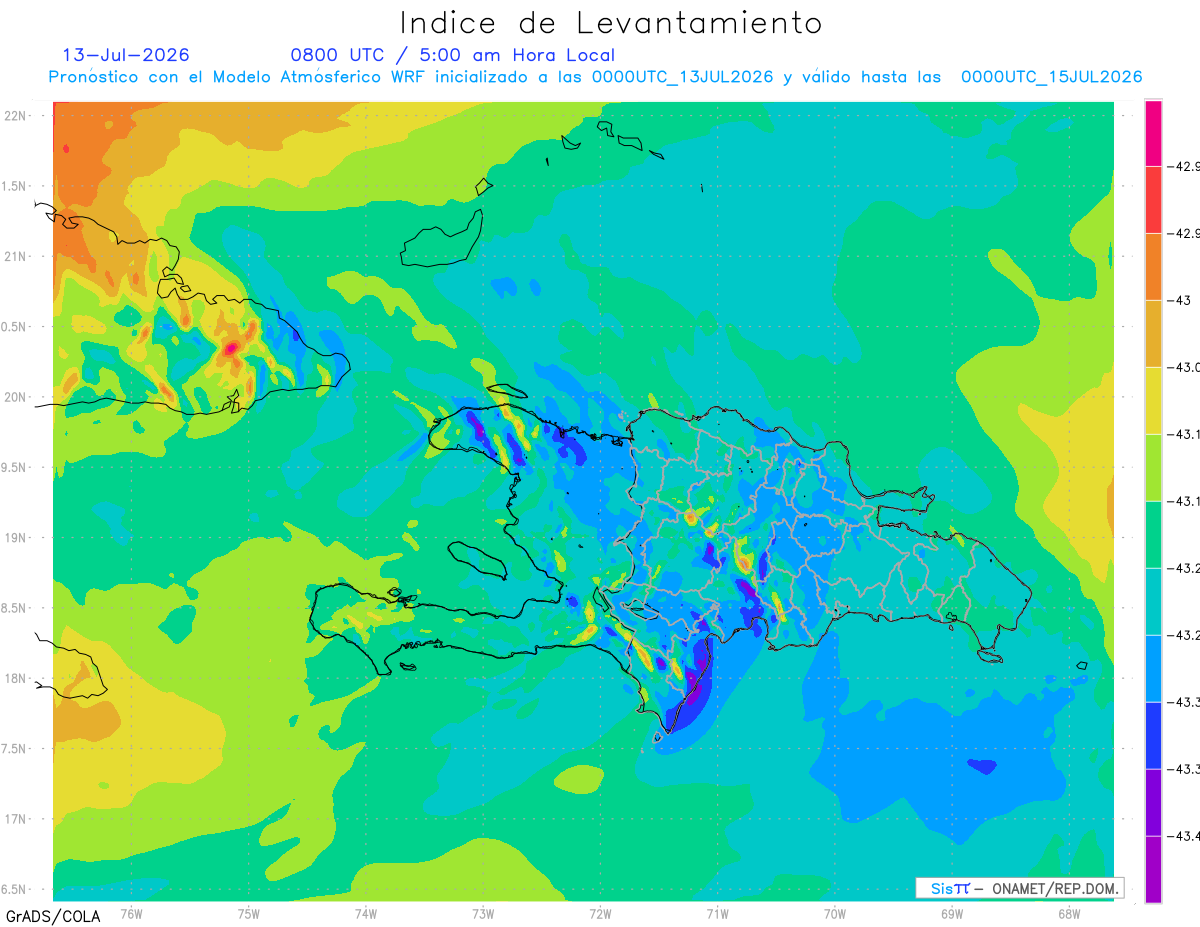
Task: Select the red swatch in the color legend
Action: point(1153,199)
